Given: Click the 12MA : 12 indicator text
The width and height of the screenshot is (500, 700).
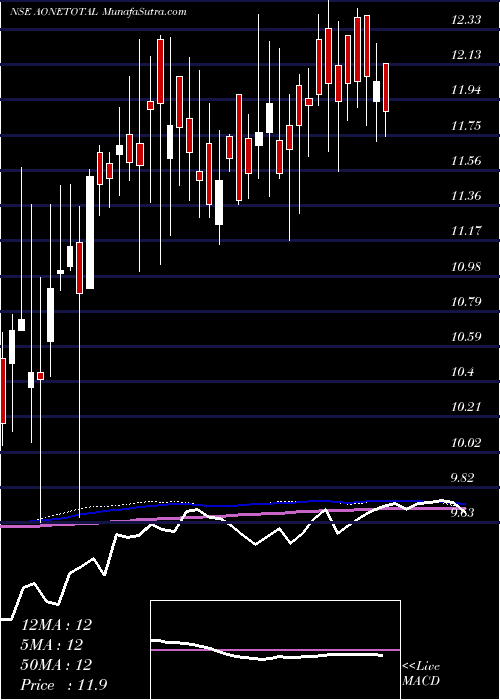Looking at the screenshot, I should tap(56, 625).
